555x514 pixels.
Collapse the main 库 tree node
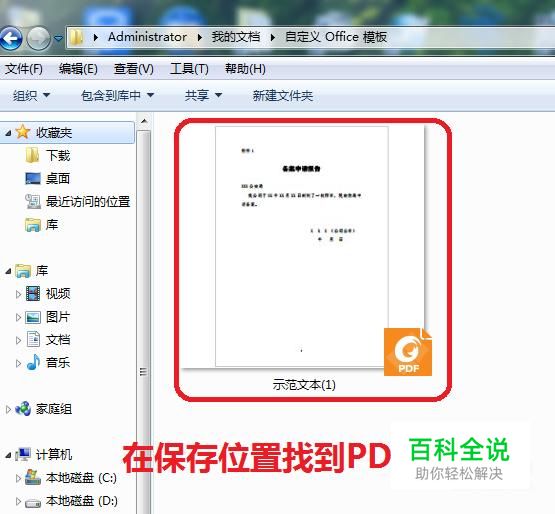8,272
